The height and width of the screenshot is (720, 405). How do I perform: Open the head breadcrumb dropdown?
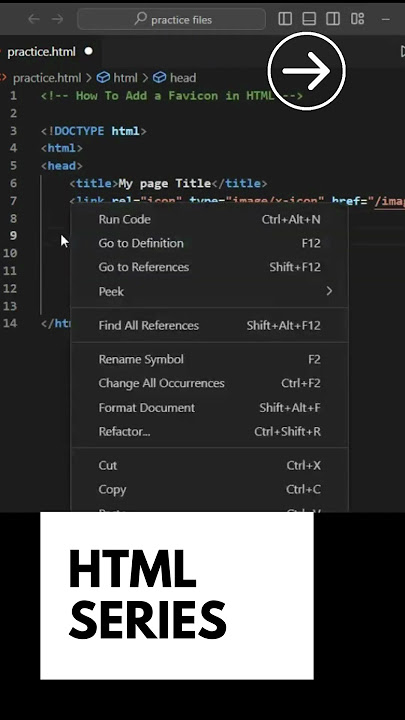(183, 78)
